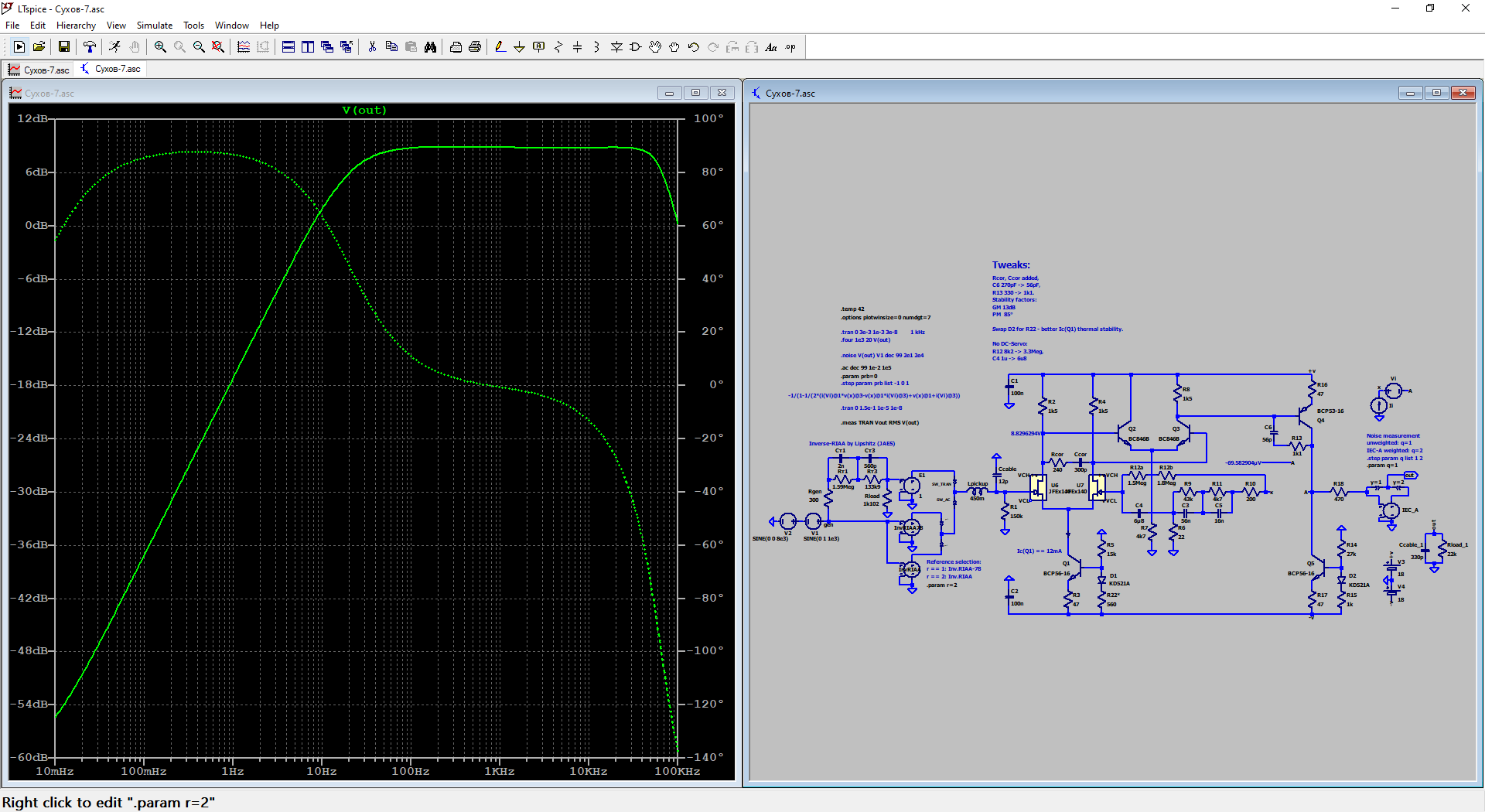Choose the Diode component tool
Screen dimensions: 1485x812
616,47
